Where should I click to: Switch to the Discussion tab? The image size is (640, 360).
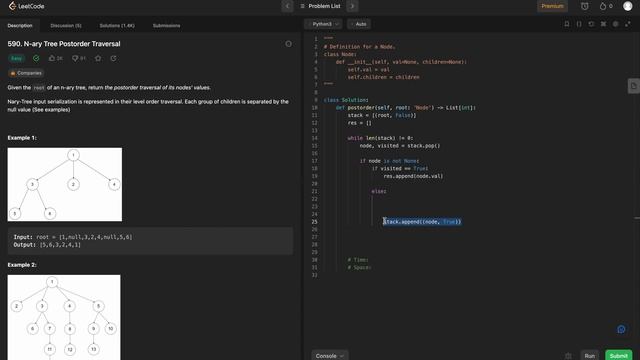tap(66, 25)
